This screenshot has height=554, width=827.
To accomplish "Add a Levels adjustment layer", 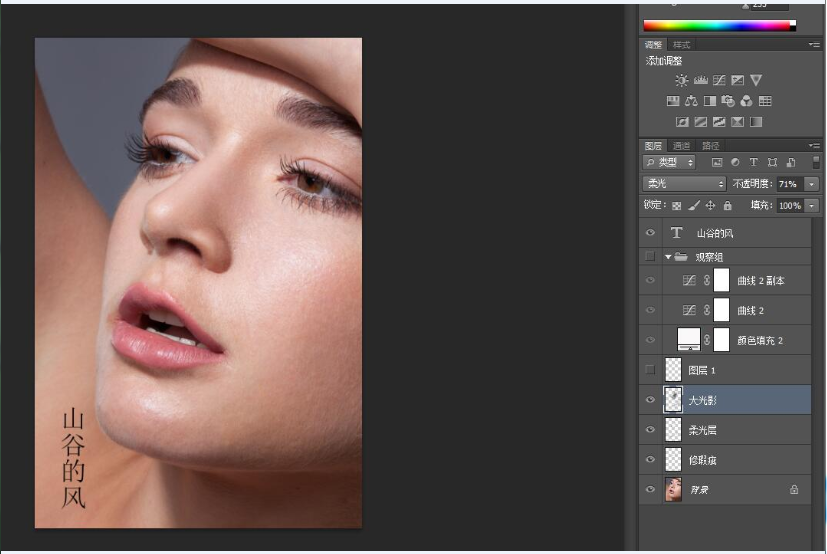I will (x=700, y=80).
